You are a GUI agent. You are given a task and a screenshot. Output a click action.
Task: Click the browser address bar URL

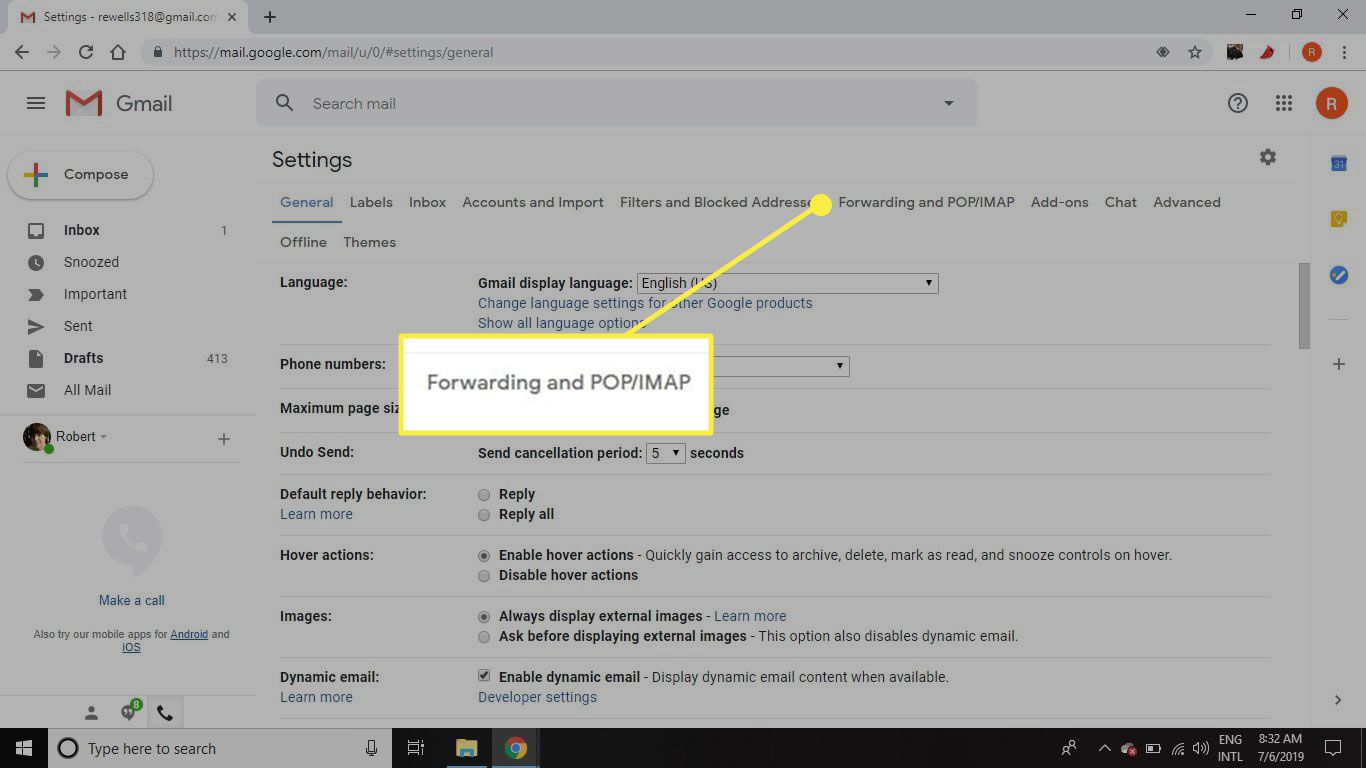(x=333, y=52)
